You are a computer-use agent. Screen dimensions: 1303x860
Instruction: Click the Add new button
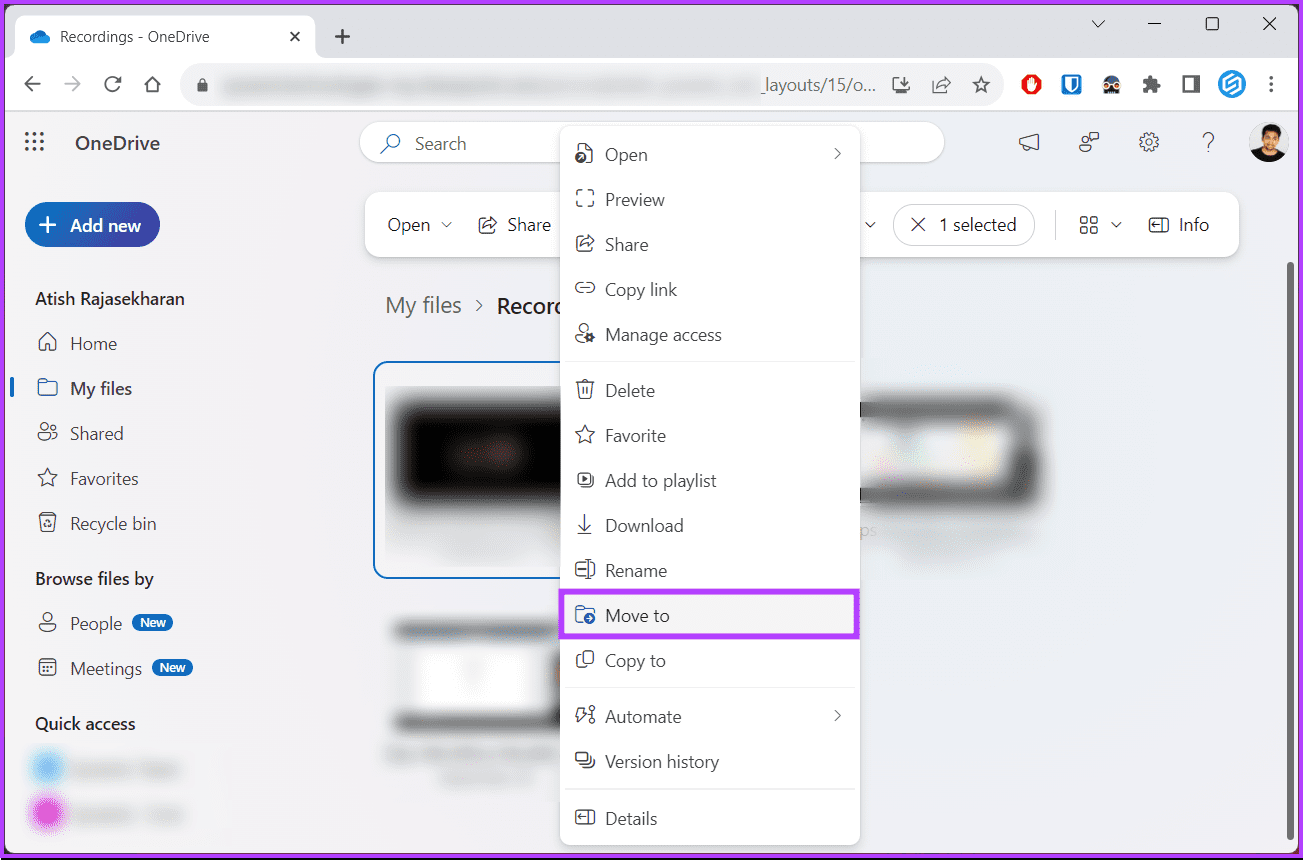click(92, 225)
